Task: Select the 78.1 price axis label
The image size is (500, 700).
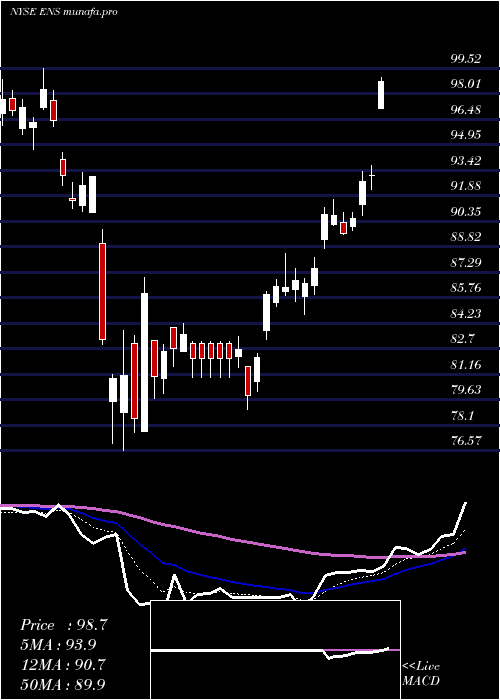Action: (x=463, y=416)
